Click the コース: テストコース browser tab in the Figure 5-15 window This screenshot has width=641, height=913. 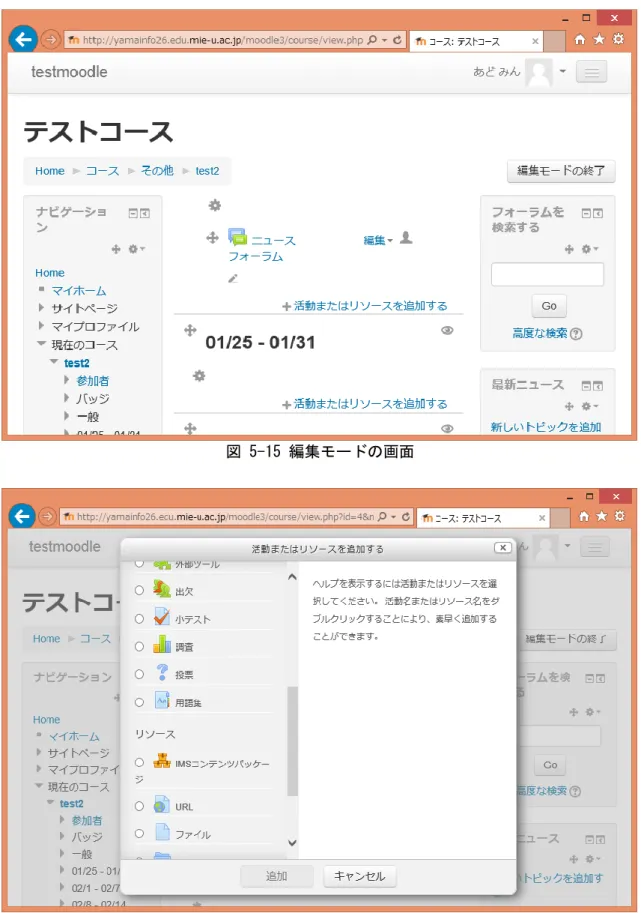pyautogui.click(x=475, y=41)
